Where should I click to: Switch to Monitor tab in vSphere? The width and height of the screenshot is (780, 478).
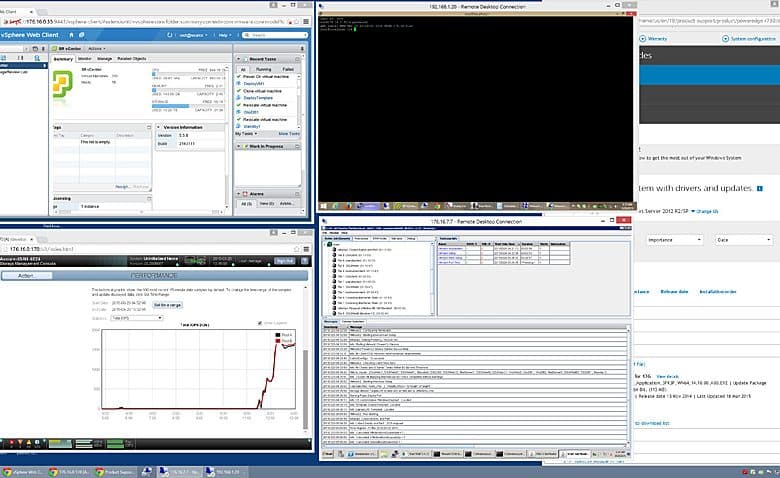click(85, 59)
